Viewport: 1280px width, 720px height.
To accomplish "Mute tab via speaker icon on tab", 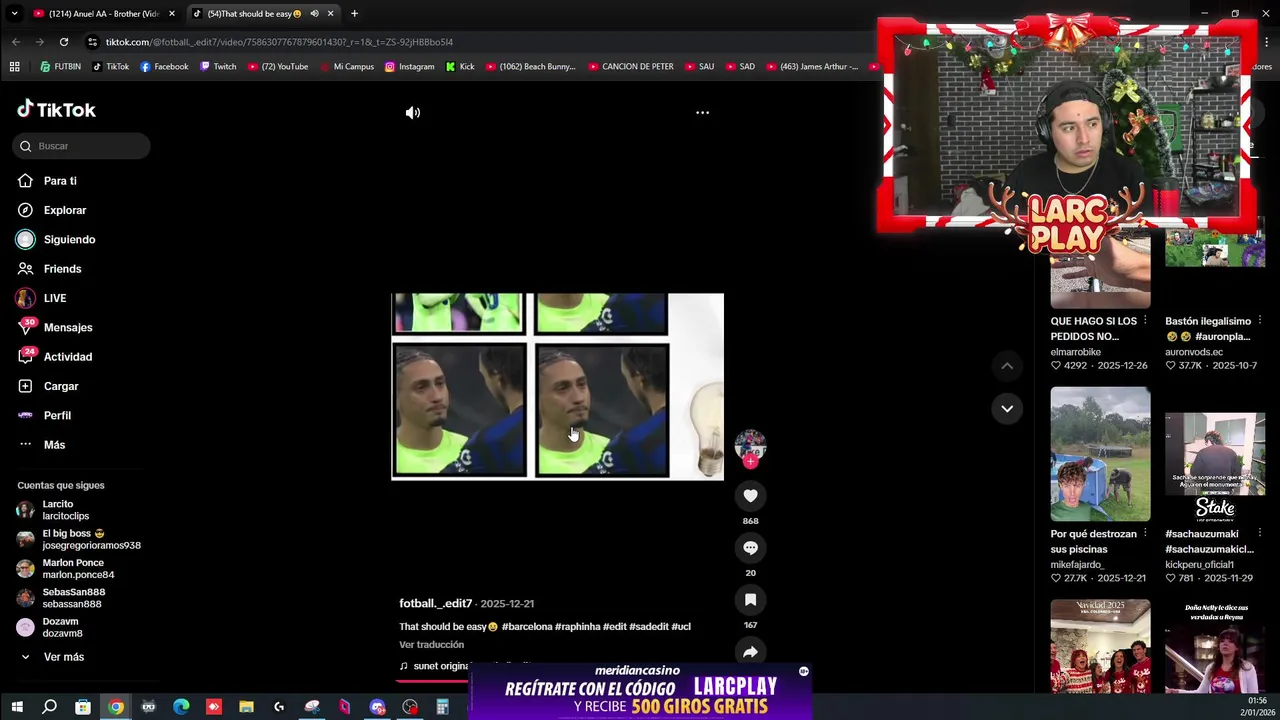I will (314, 14).
